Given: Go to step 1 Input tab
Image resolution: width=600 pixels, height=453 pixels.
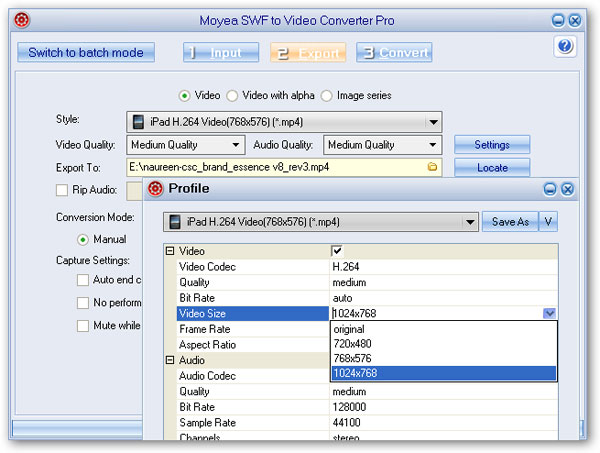Looking at the screenshot, I should [x=221, y=52].
